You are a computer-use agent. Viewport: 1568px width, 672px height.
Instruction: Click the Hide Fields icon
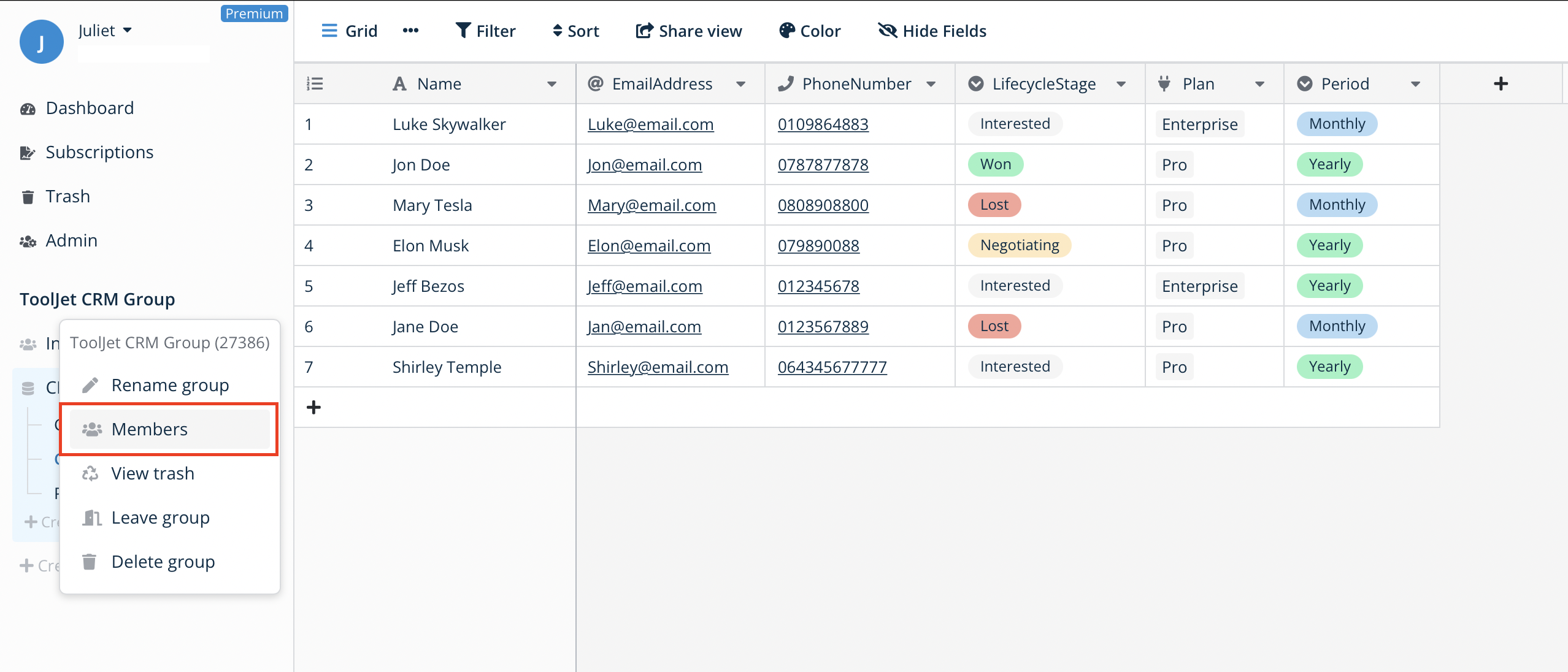click(x=930, y=31)
